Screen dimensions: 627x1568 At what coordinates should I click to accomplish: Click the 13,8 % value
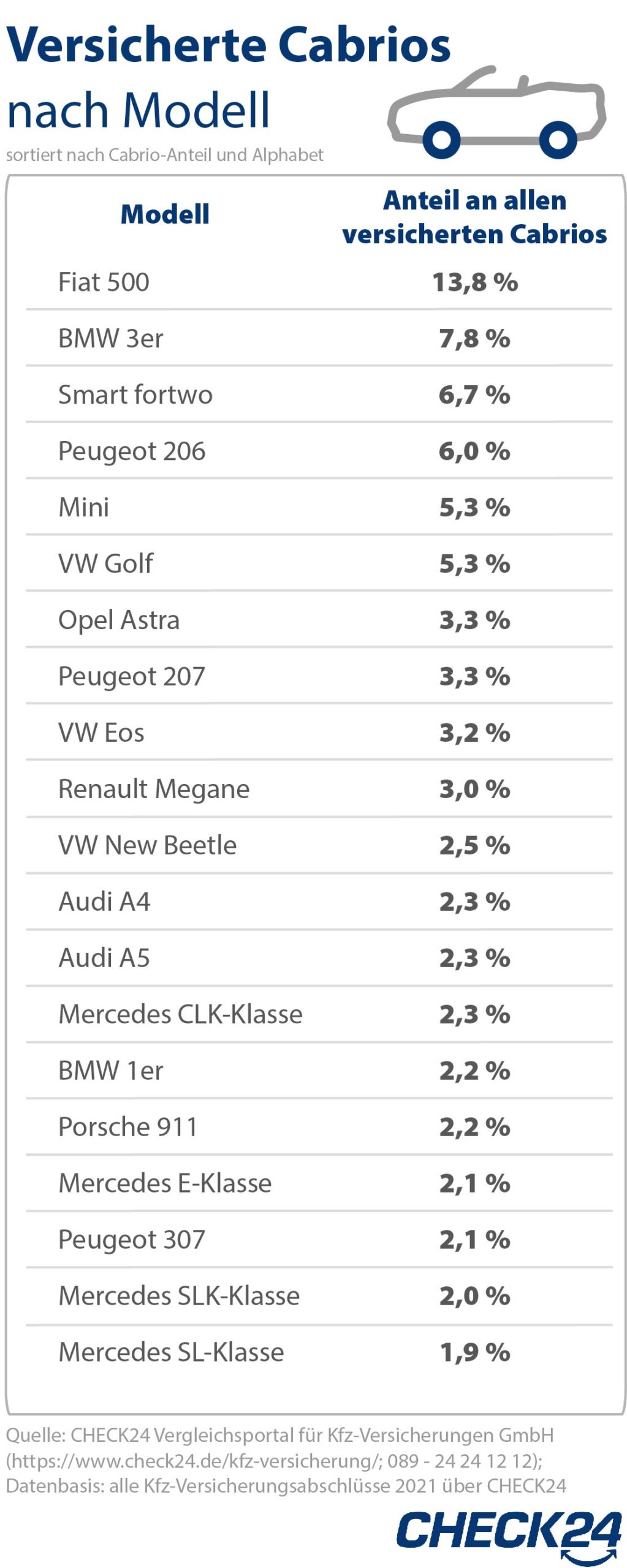click(474, 282)
